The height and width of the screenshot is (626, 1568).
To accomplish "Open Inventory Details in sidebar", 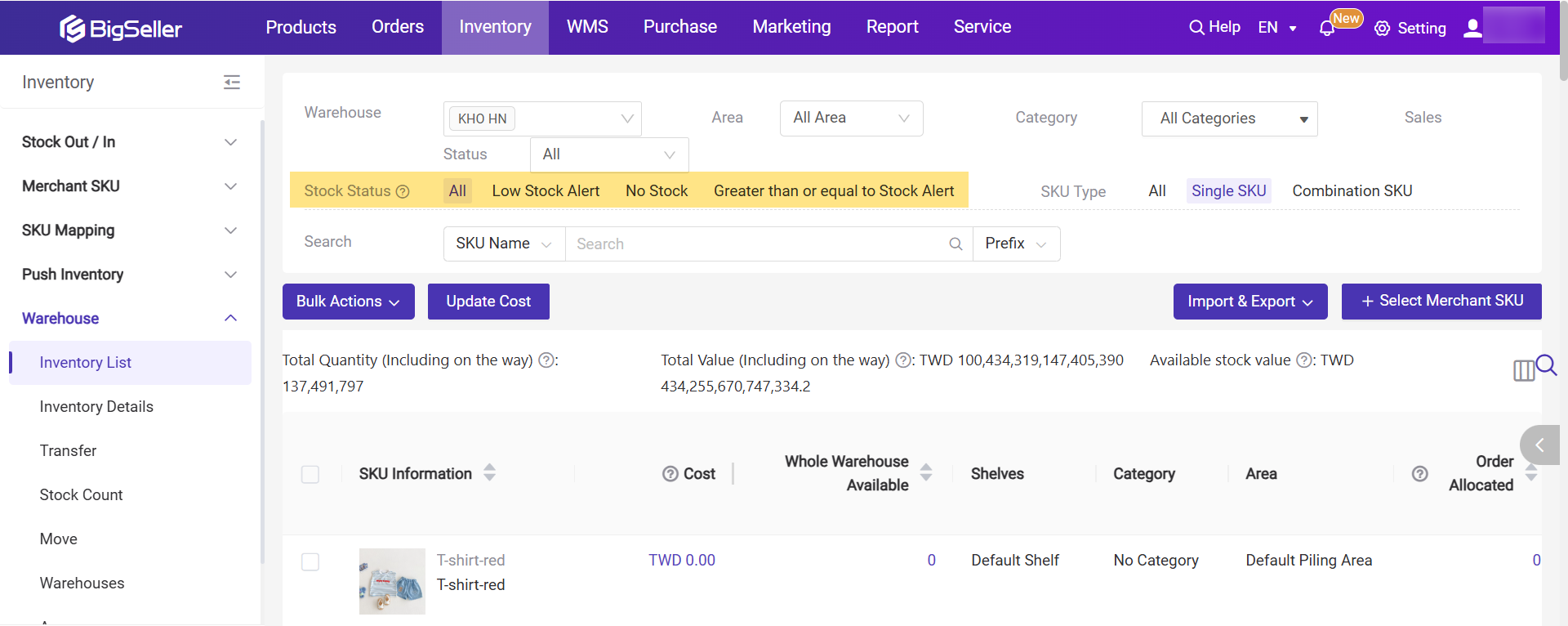I will tap(96, 407).
